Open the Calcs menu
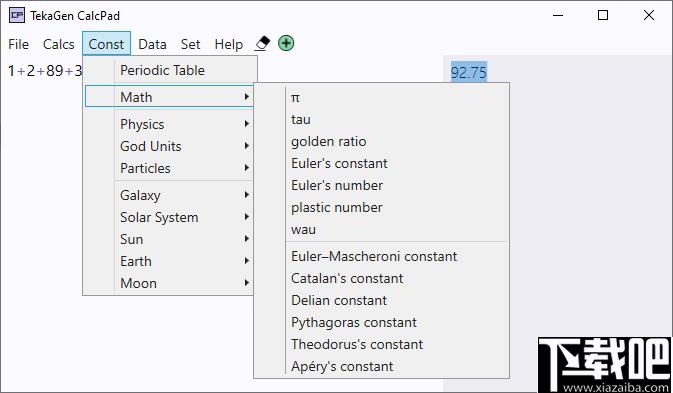 tap(59, 44)
